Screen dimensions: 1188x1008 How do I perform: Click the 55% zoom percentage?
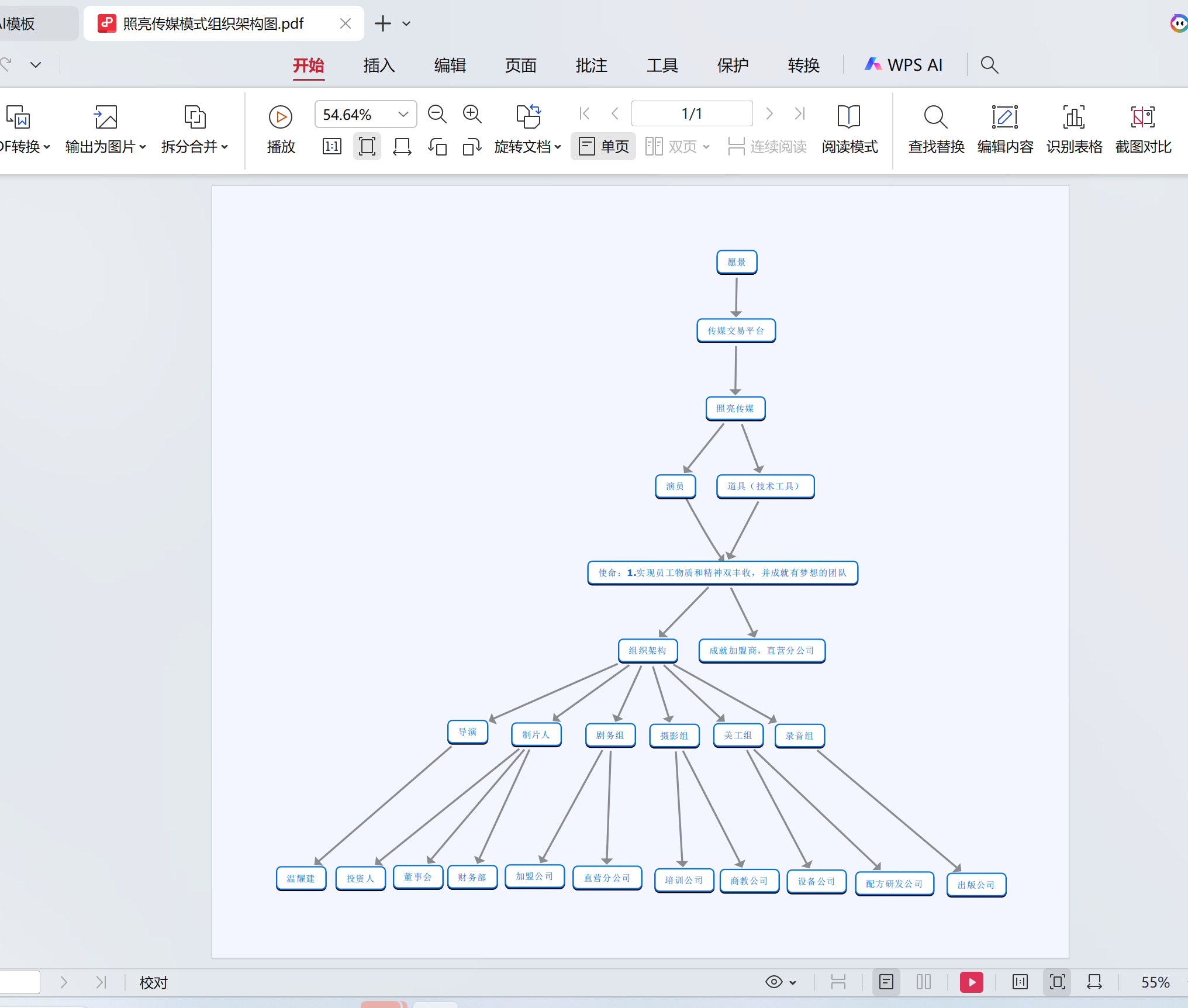1155,982
